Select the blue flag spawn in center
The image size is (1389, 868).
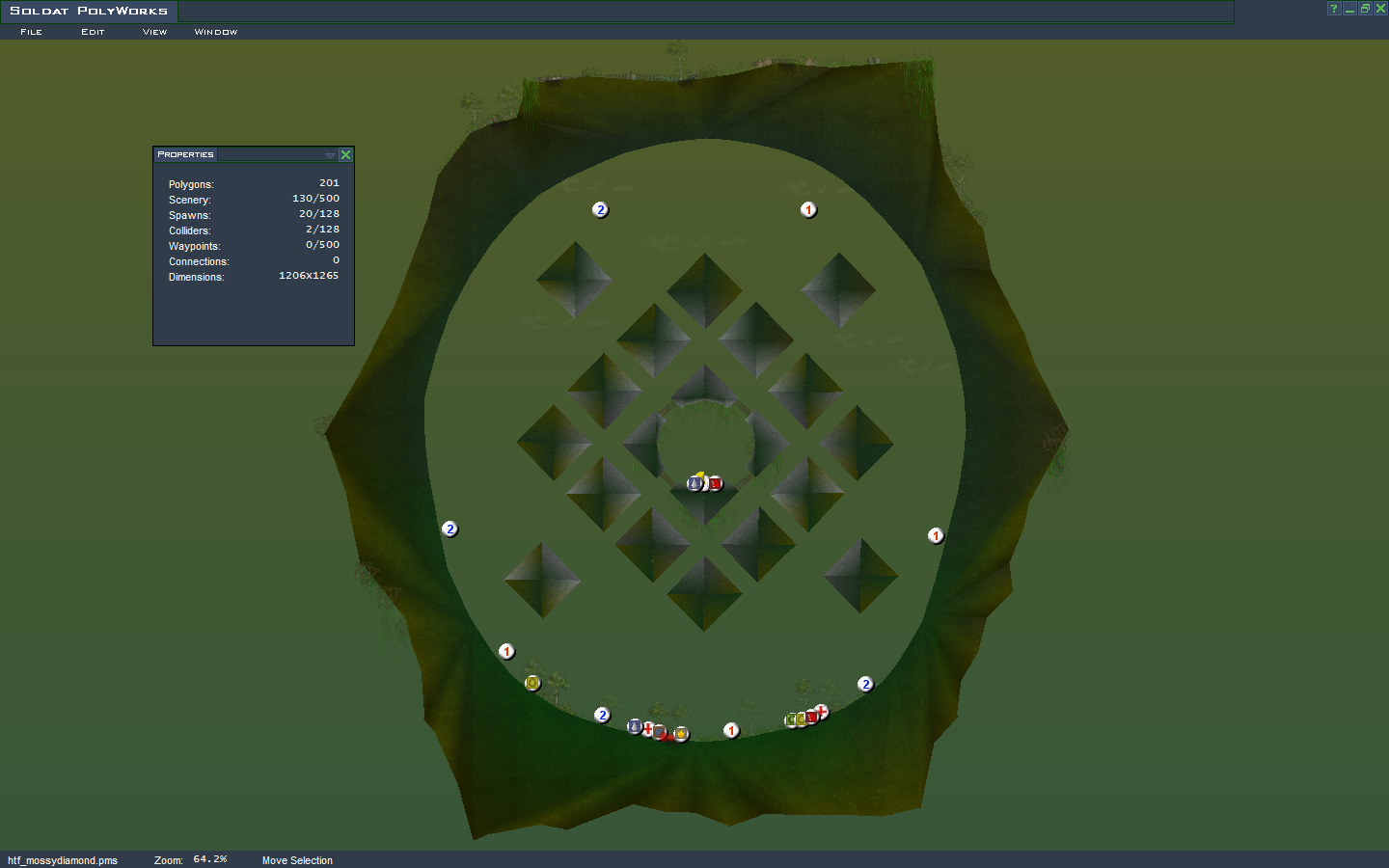click(694, 483)
